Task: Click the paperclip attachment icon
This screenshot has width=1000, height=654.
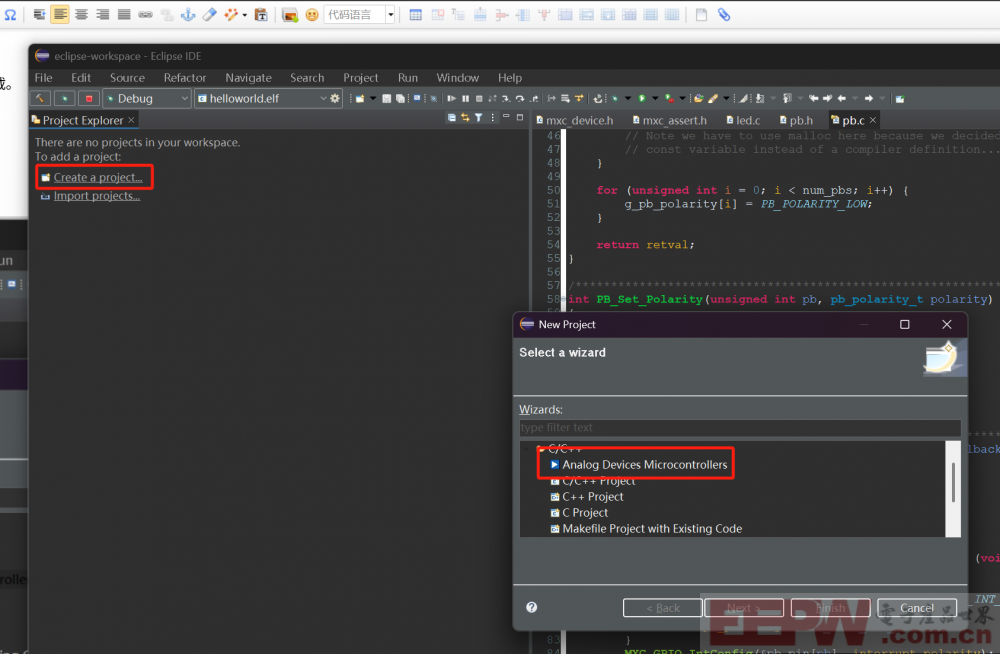Action: 723,15
